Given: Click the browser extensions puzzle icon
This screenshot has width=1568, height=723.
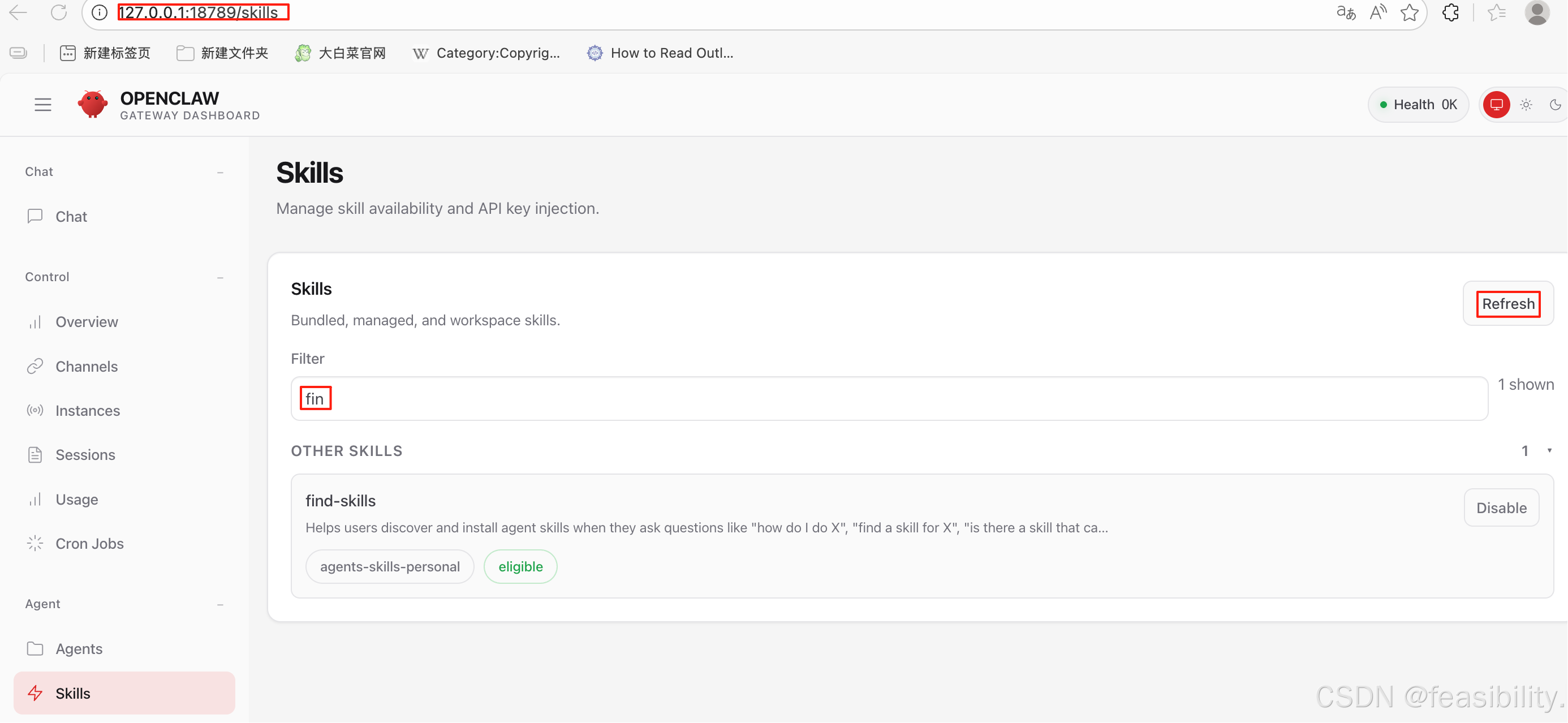Looking at the screenshot, I should point(1450,12).
